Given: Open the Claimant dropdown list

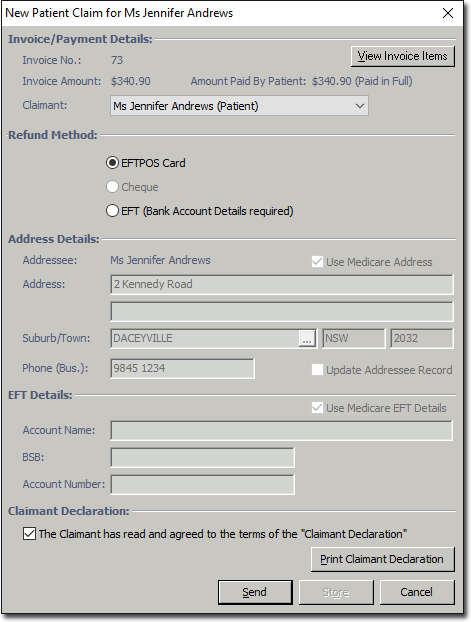Looking at the screenshot, I should tap(239, 106).
